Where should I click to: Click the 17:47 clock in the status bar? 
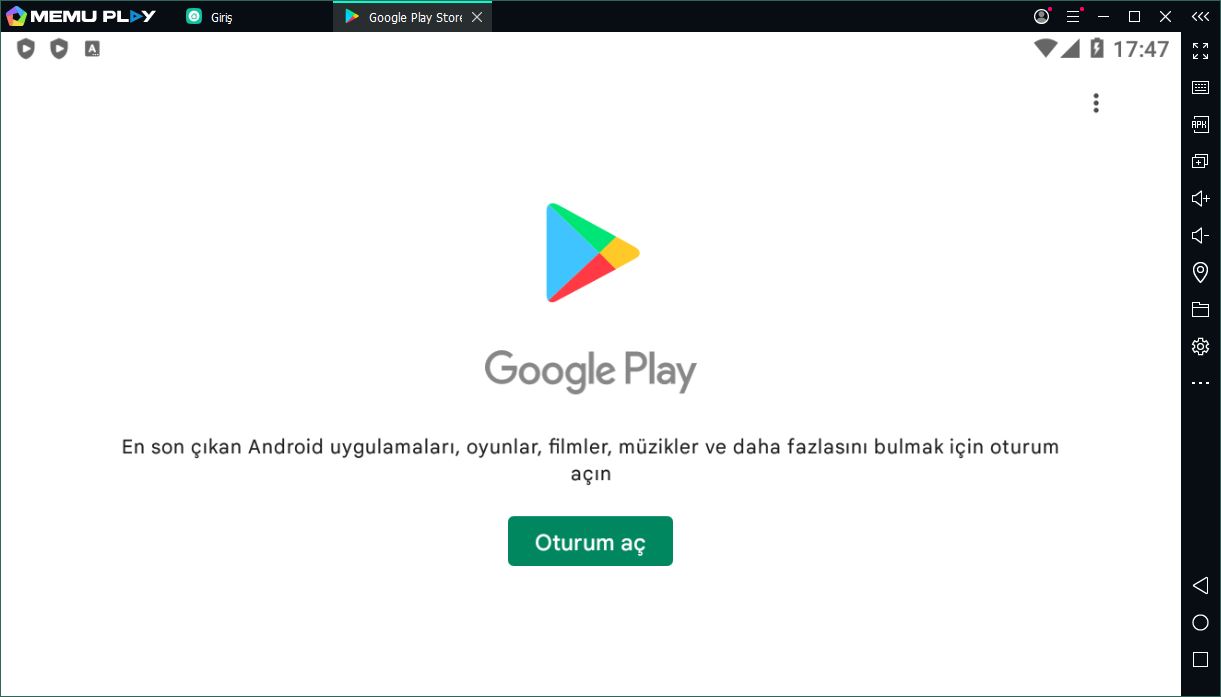pyautogui.click(x=1141, y=49)
